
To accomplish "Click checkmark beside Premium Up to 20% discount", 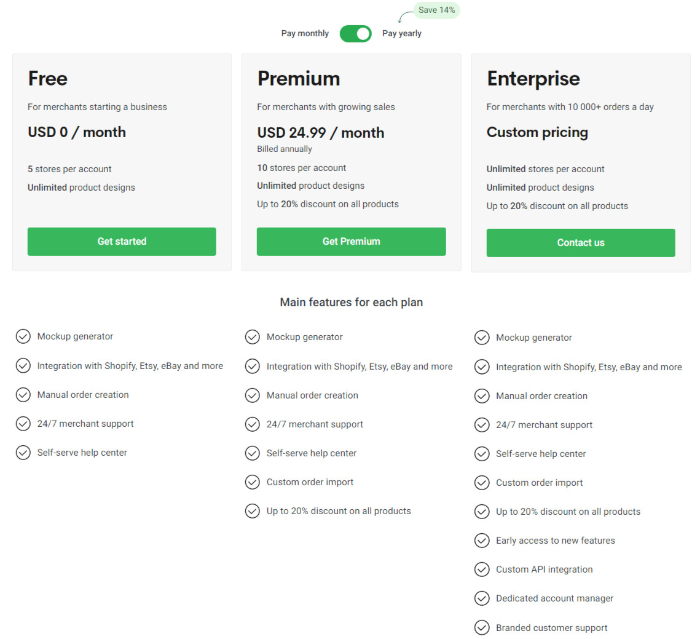I will click(x=252, y=511).
